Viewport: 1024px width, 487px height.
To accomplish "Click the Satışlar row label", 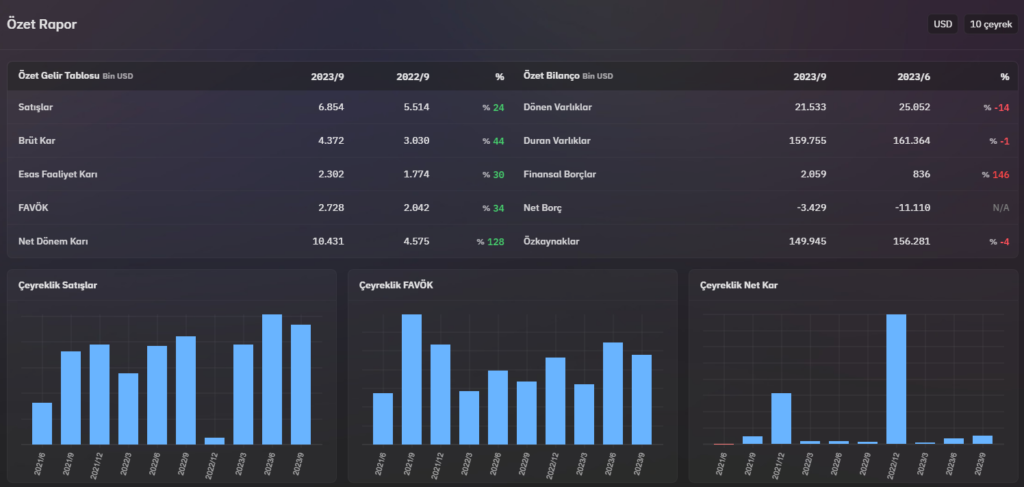I will pos(35,107).
